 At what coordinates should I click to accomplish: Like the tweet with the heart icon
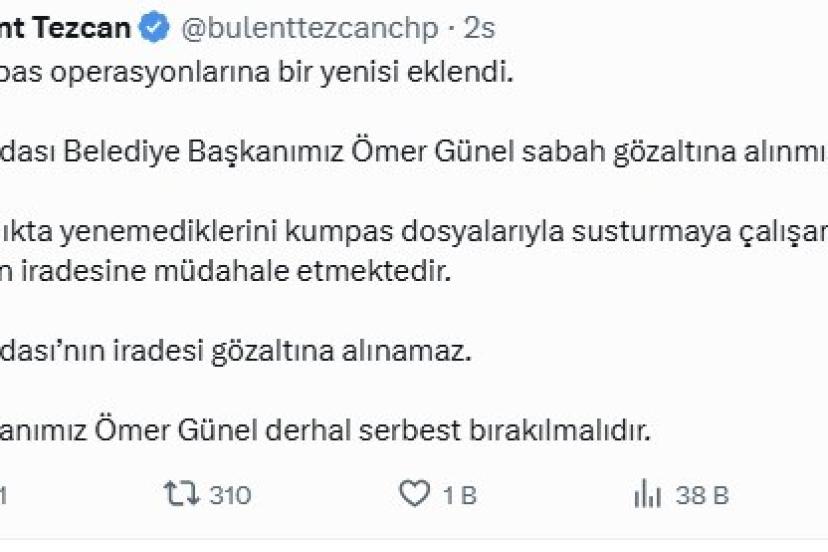point(412,494)
